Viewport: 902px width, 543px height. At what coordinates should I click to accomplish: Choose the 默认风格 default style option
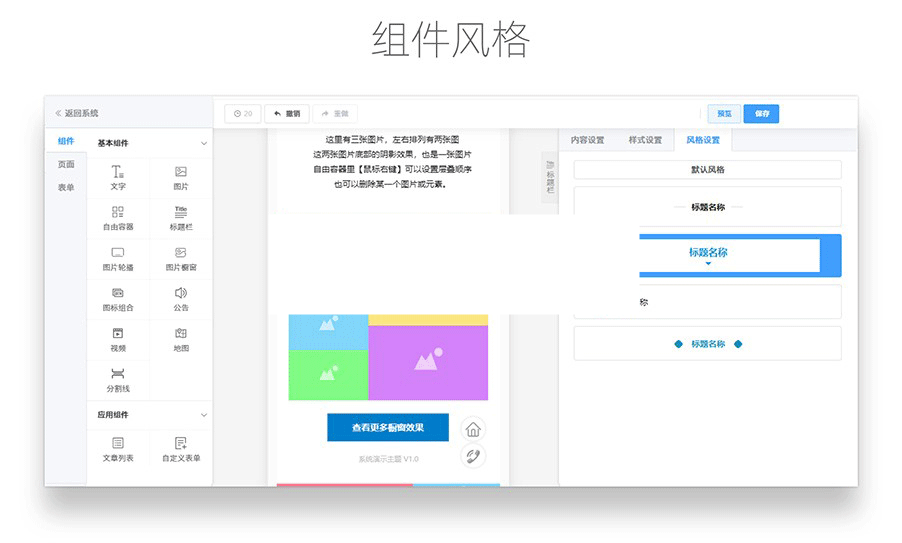click(x=707, y=170)
